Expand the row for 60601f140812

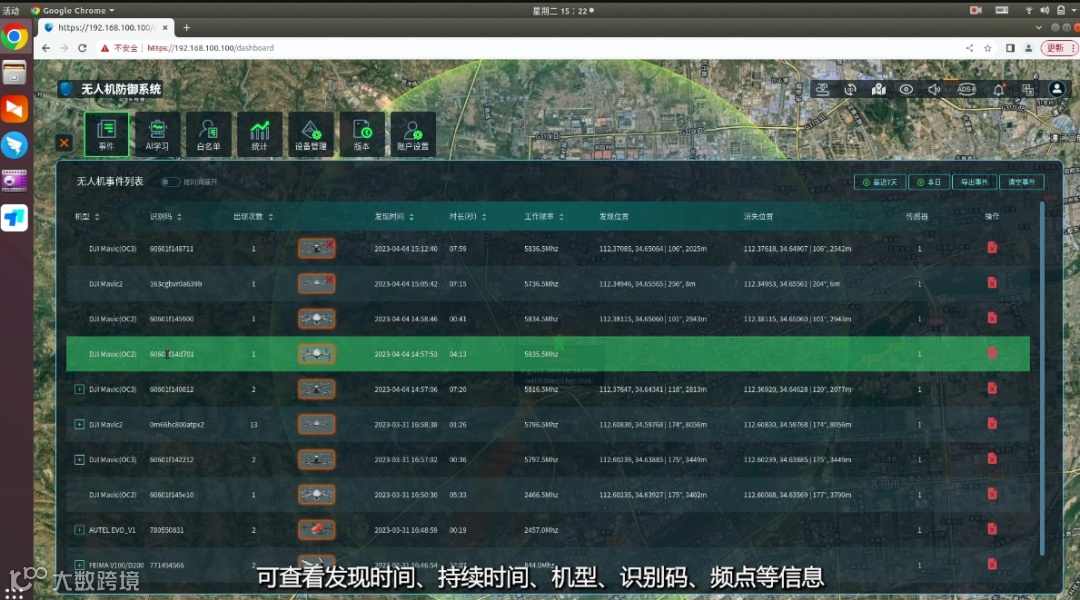pyautogui.click(x=79, y=389)
